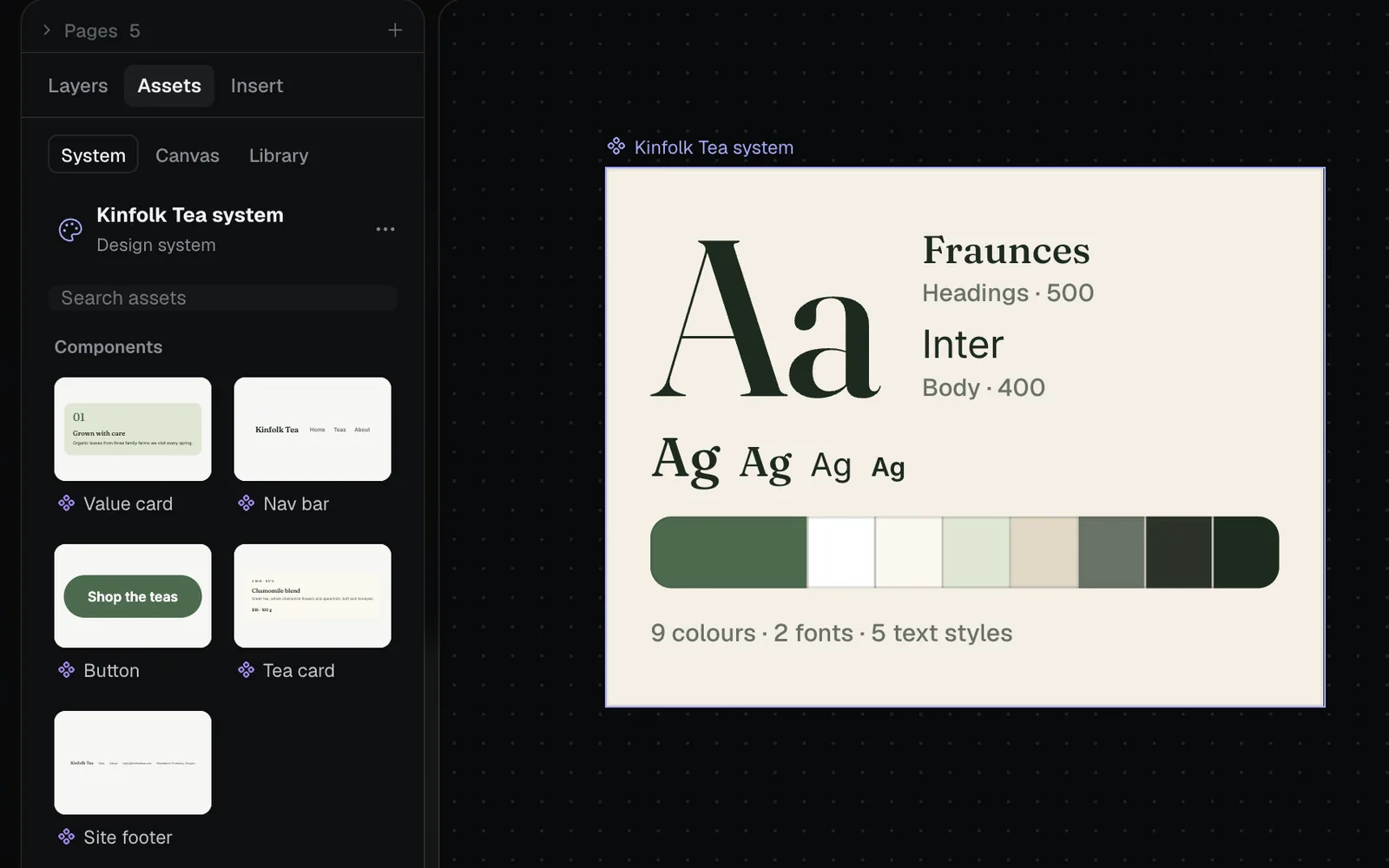Screen dimensions: 1389x868
Task: Expand the Pages section chevron
Action: (47, 30)
